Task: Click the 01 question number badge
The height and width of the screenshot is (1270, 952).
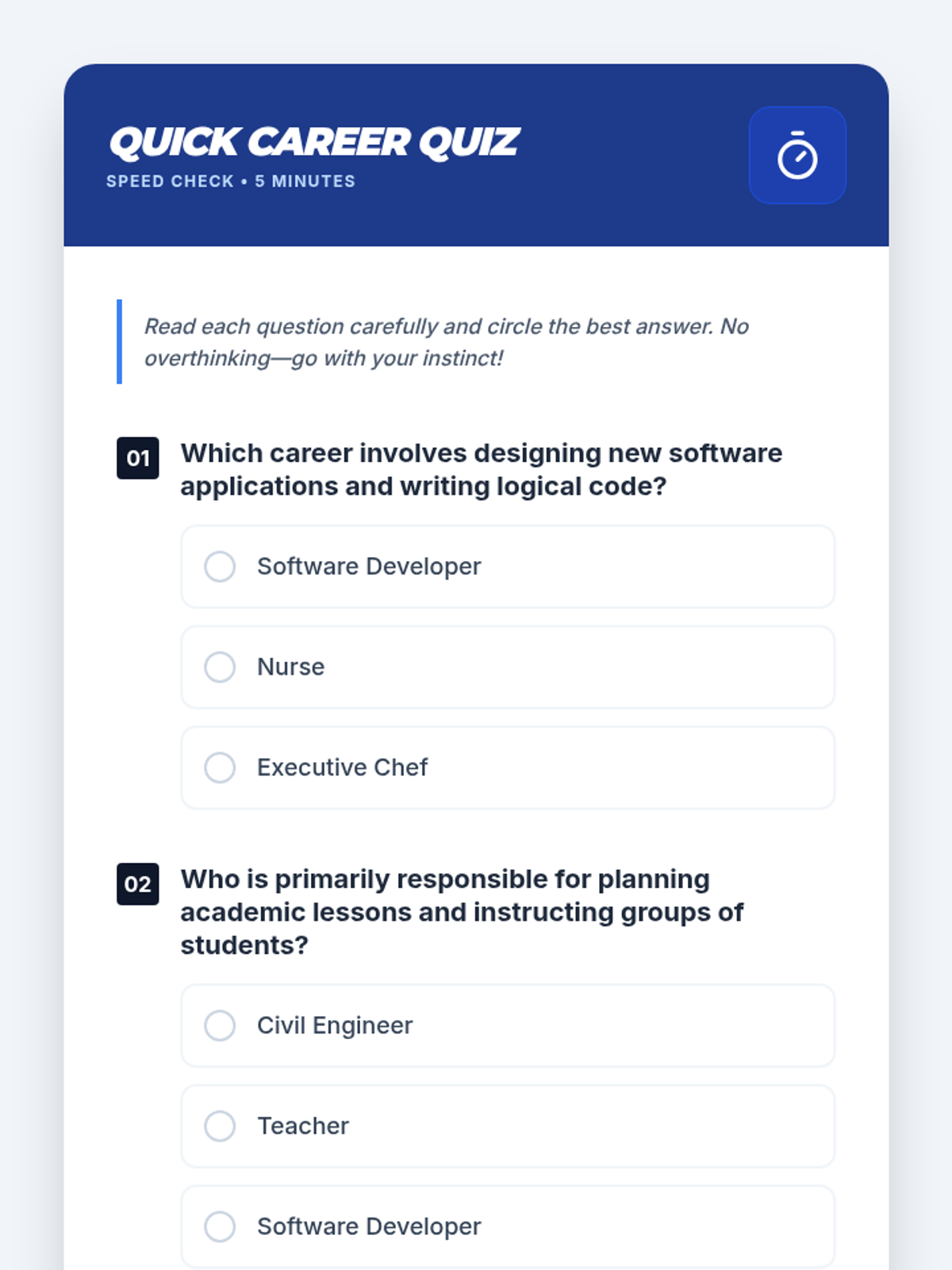Action: click(138, 458)
